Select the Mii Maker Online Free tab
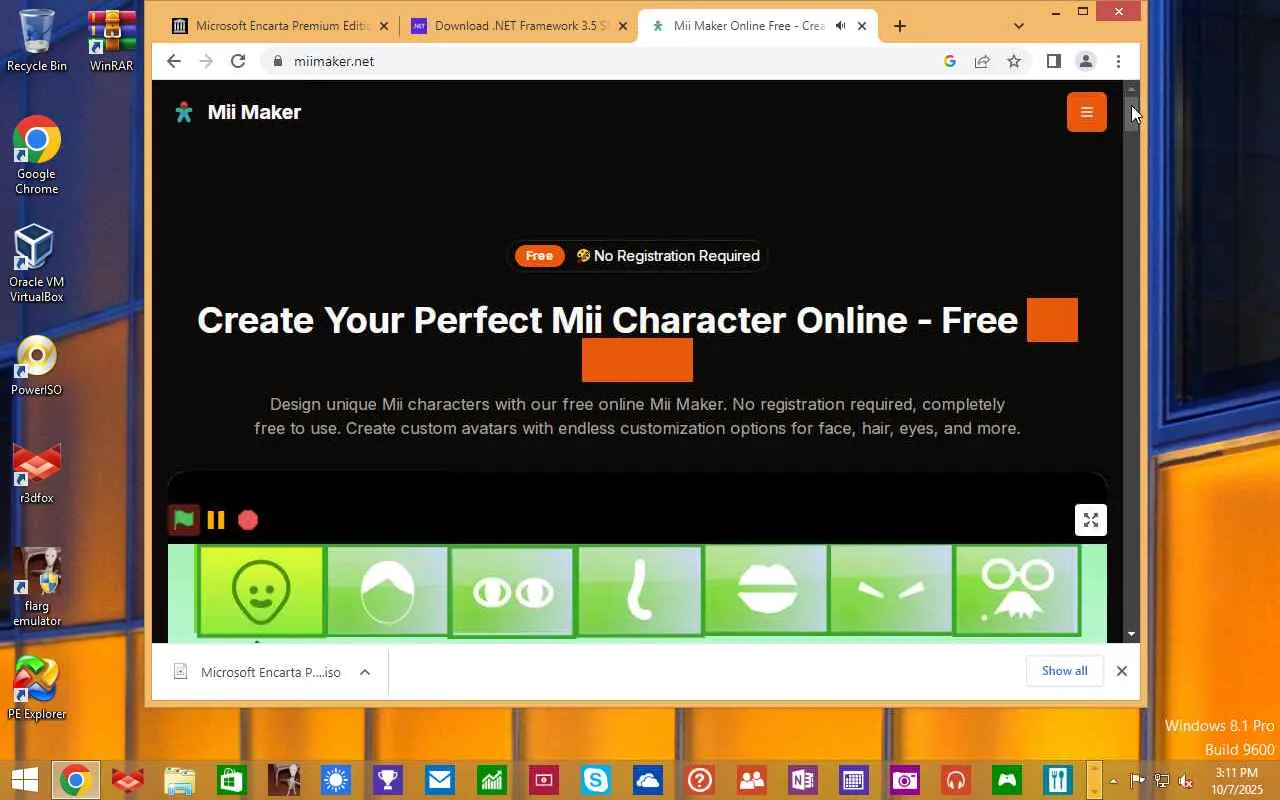1280x800 pixels. [758, 26]
